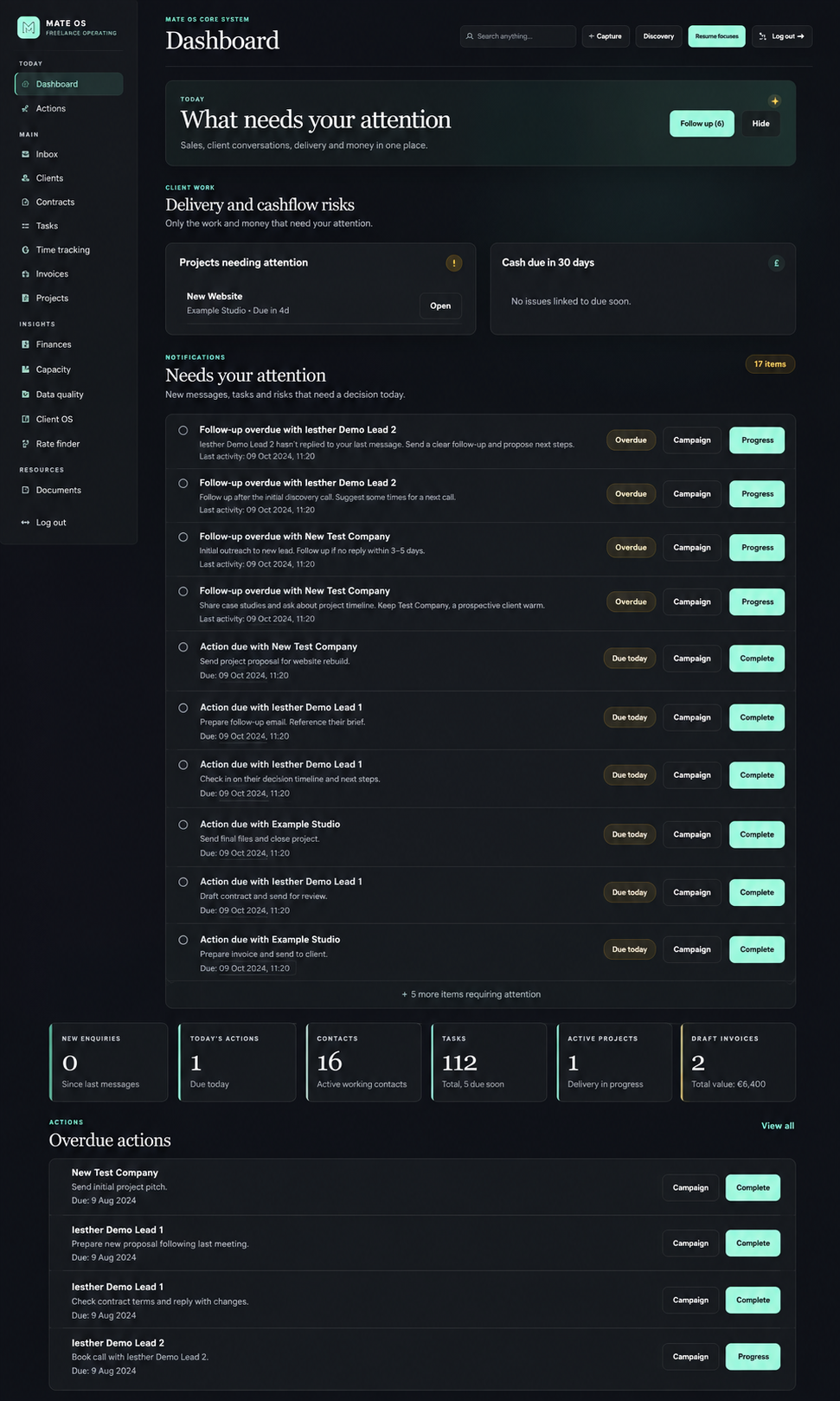Click the Actions sidebar icon
This screenshot has height=1401, width=840.
pos(25,108)
